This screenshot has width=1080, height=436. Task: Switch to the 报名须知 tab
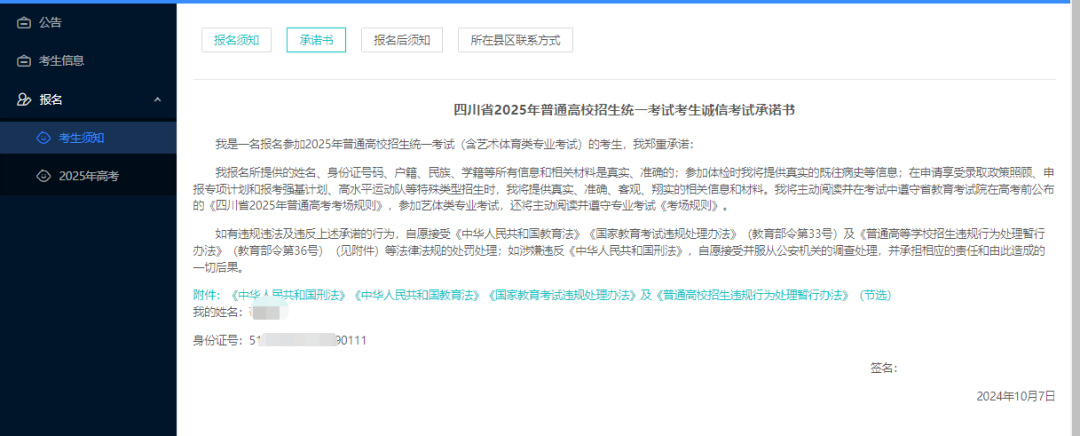click(236, 40)
